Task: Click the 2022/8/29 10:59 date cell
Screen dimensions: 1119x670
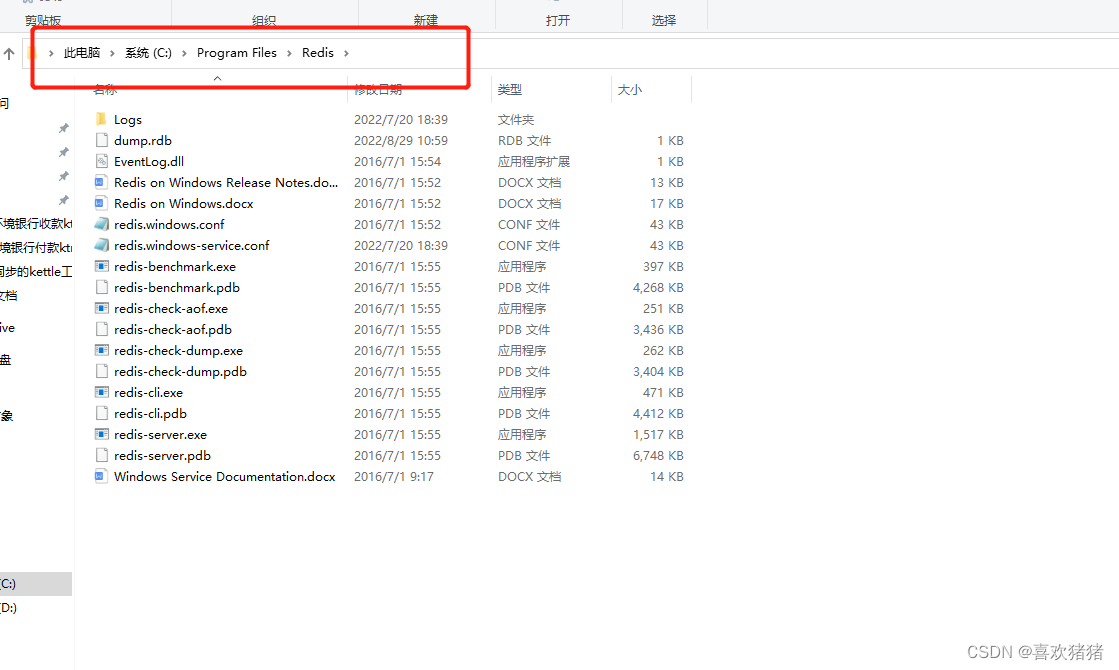Action: (x=401, y=141)
